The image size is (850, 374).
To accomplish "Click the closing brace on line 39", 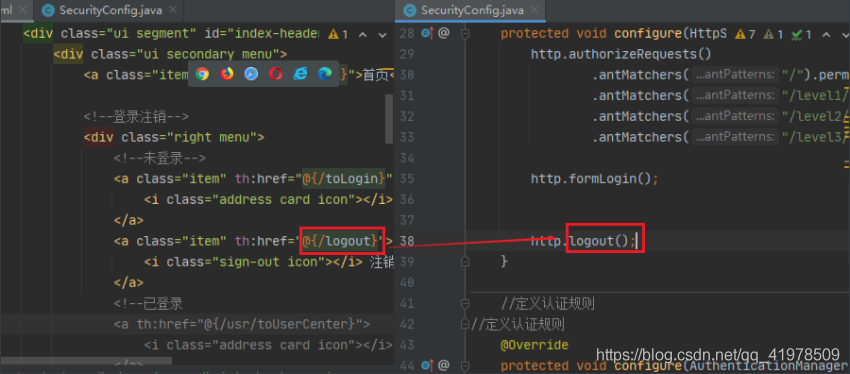I will (504, 261).
